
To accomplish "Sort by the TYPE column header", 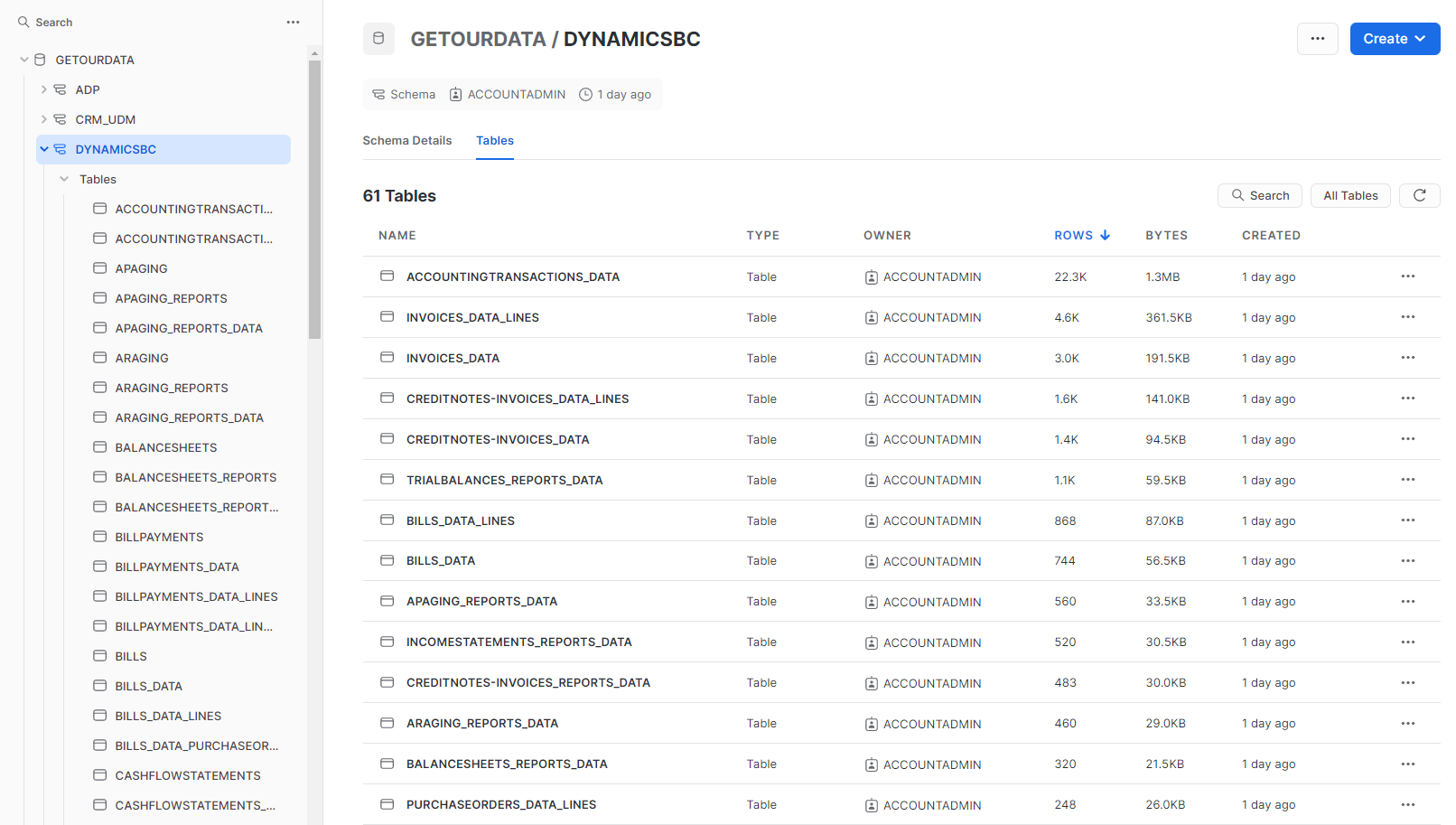I will tap(763, 235).
